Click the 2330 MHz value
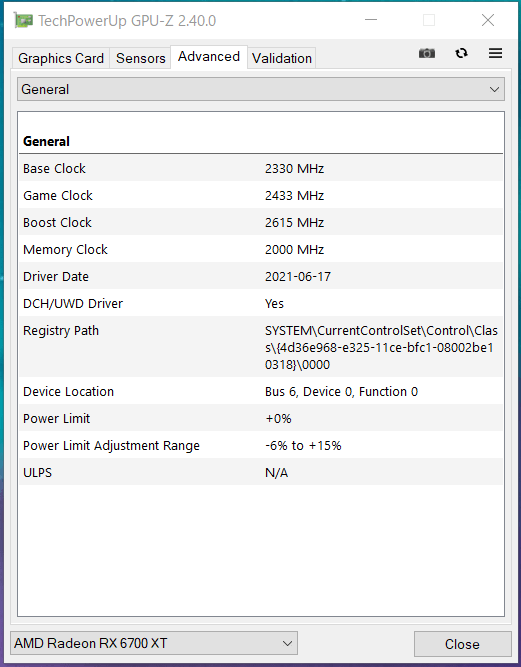 click(294, 168)
